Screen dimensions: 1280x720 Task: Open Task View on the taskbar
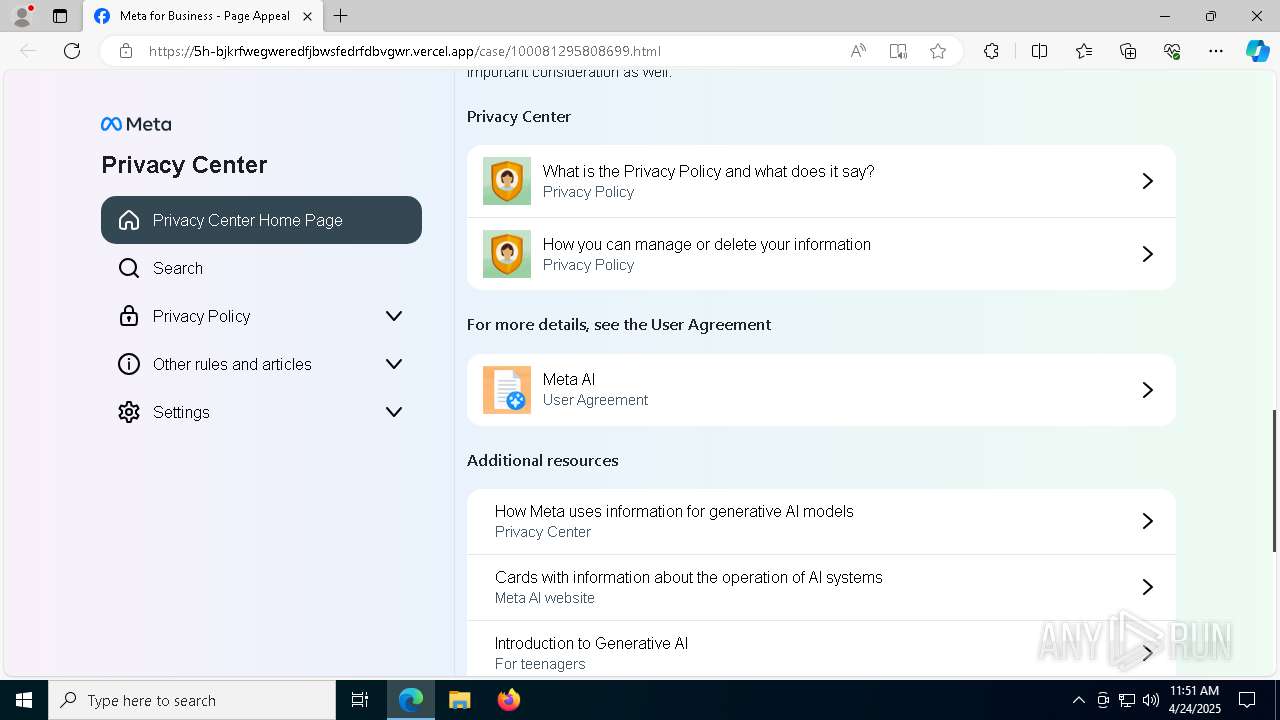click(360, 700)
